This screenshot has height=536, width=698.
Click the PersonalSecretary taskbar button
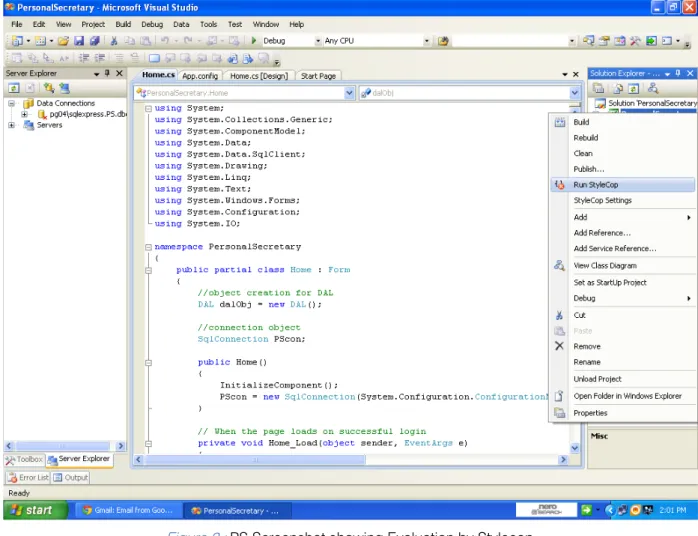point(238,511)
